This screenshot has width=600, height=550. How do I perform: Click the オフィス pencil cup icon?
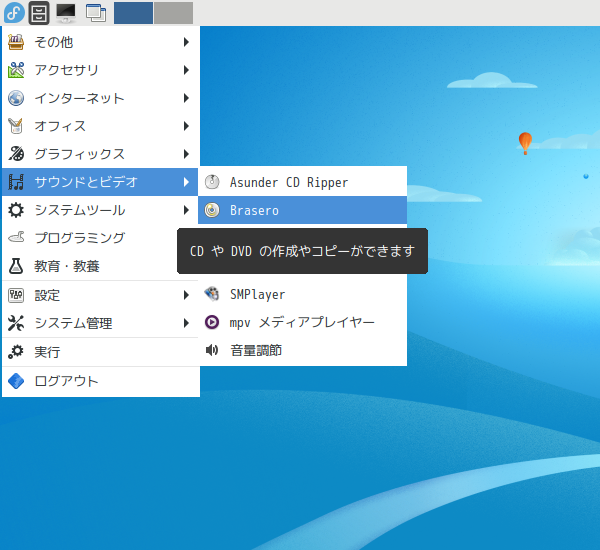coord(16,126)
